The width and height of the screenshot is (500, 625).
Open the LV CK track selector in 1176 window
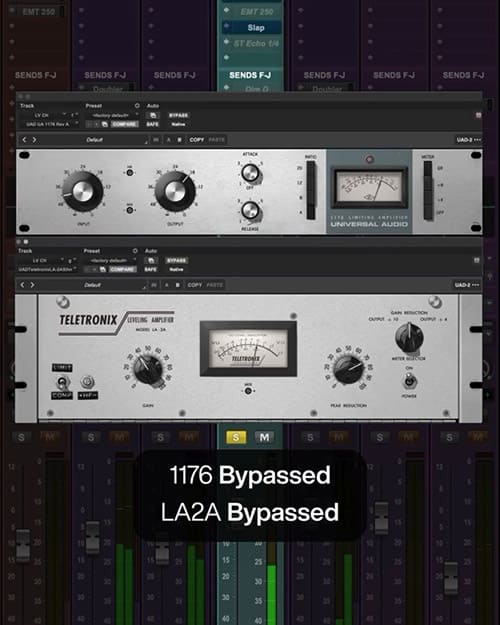(x=43, y=115)
